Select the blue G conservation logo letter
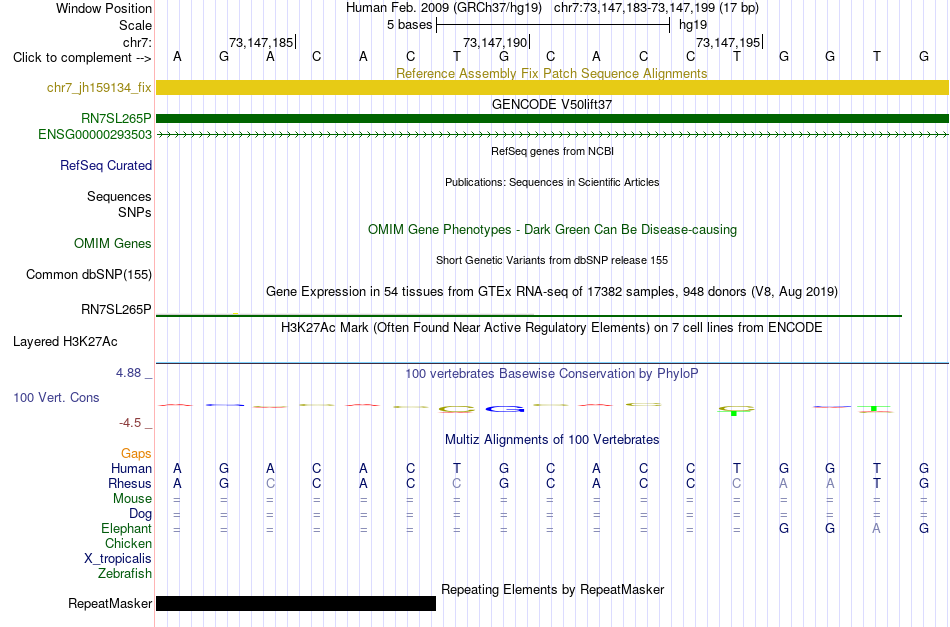 pos(504,410)
